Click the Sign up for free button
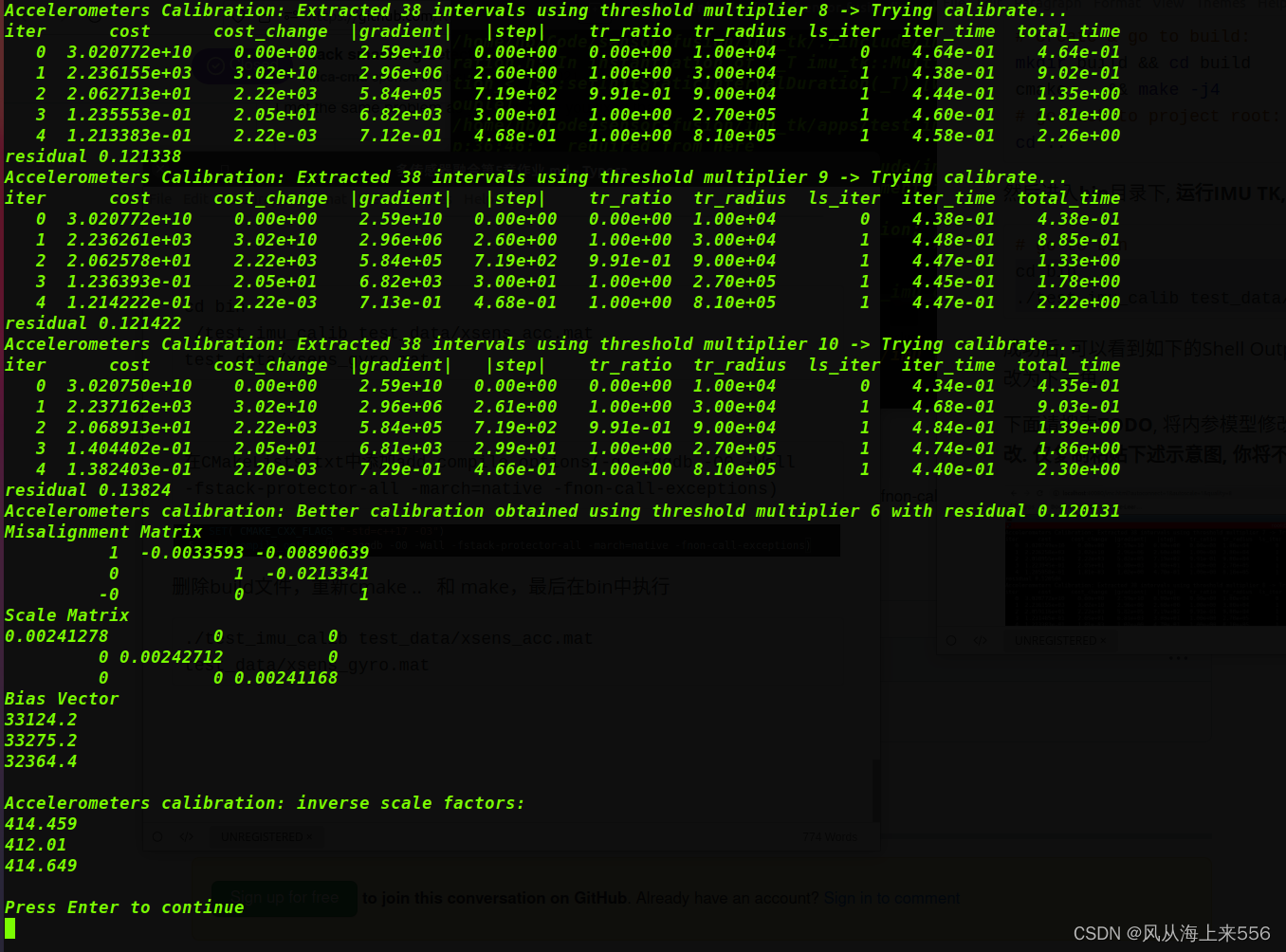 click(284, 898)
